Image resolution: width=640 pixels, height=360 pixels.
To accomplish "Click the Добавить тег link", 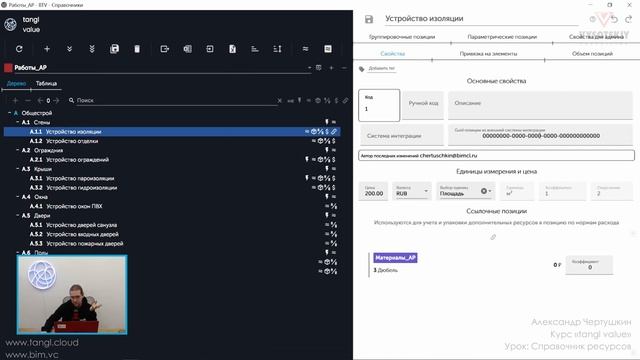I will pos(382,68).
